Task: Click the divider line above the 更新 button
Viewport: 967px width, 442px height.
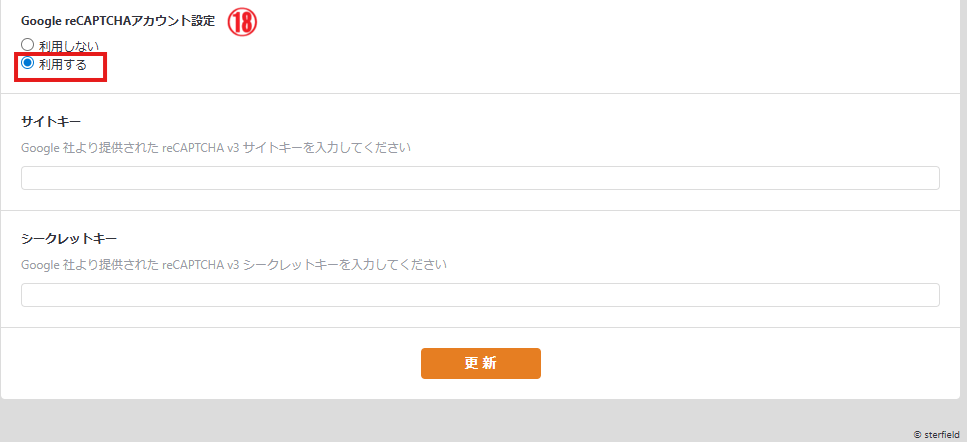Action: click(480, 328)
